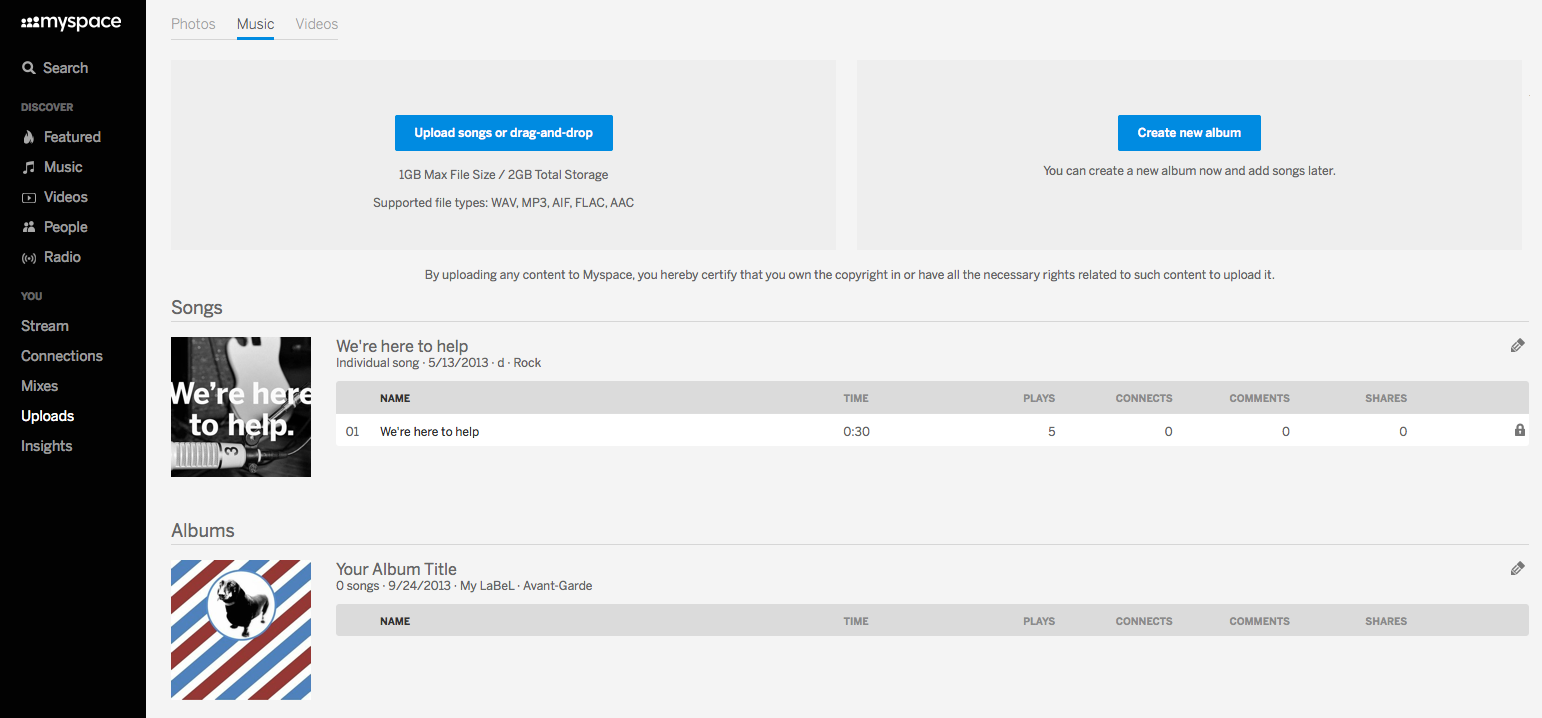
Task: Open Stream in the sidebar
Action: [45, 326]
